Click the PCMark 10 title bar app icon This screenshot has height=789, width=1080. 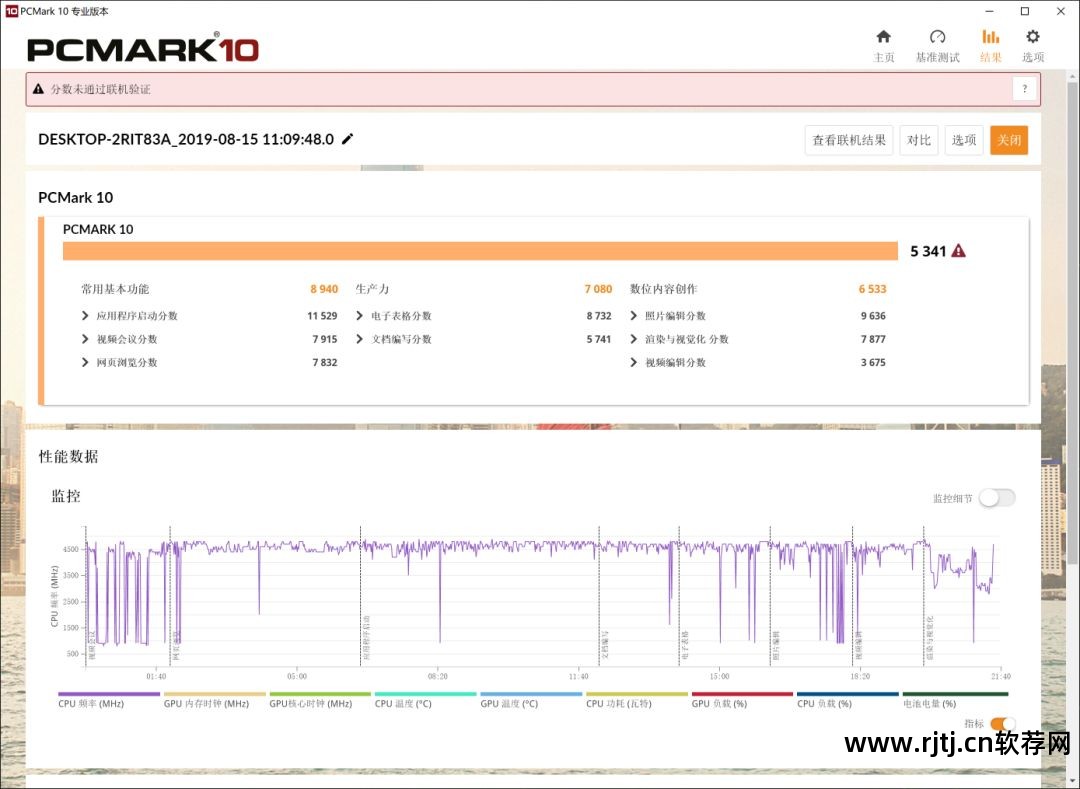[11, 11]
